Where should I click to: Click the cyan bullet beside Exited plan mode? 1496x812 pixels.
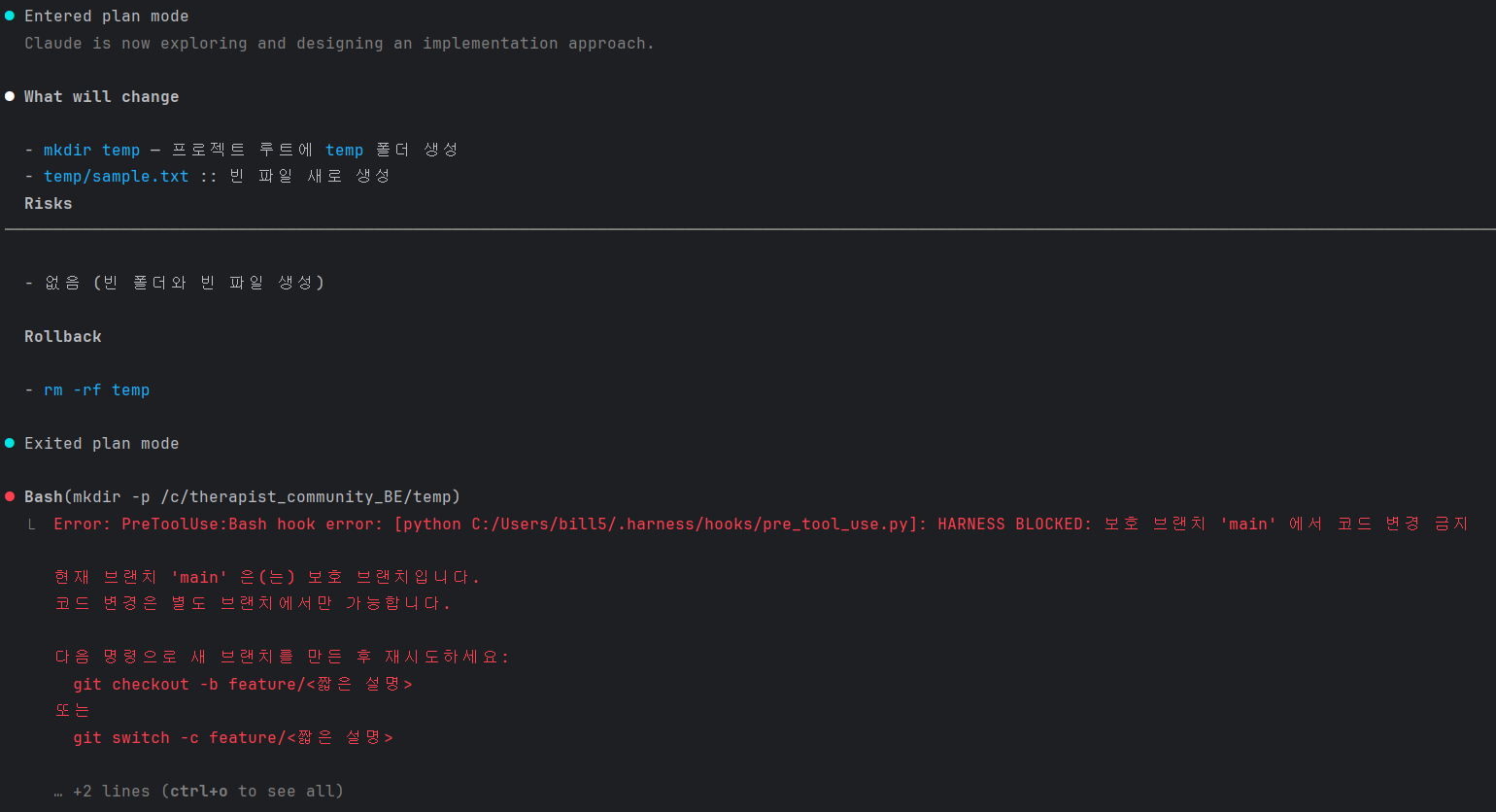pos(10,443)
